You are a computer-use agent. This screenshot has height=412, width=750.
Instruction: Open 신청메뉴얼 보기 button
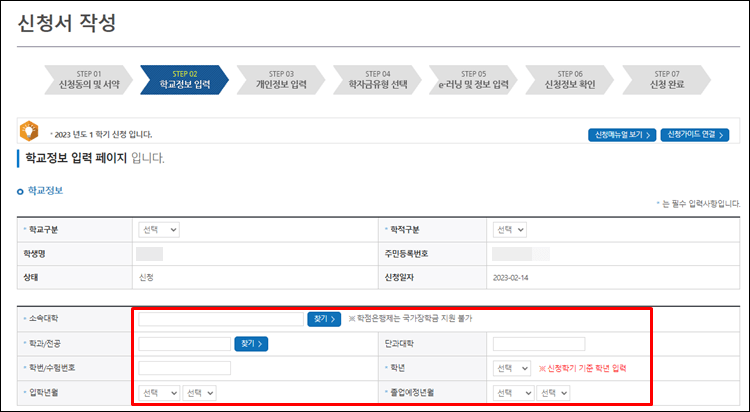coord(622,135)
